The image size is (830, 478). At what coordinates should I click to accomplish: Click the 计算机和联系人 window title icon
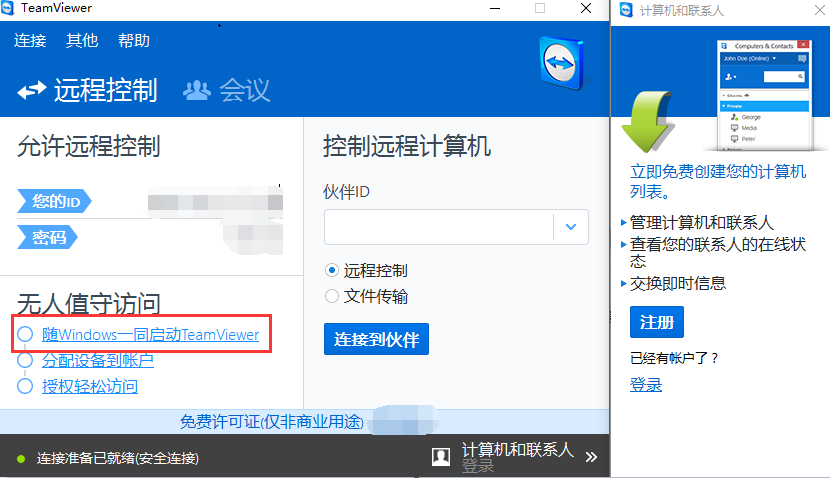pyautogui.click(x=626, y=10)
